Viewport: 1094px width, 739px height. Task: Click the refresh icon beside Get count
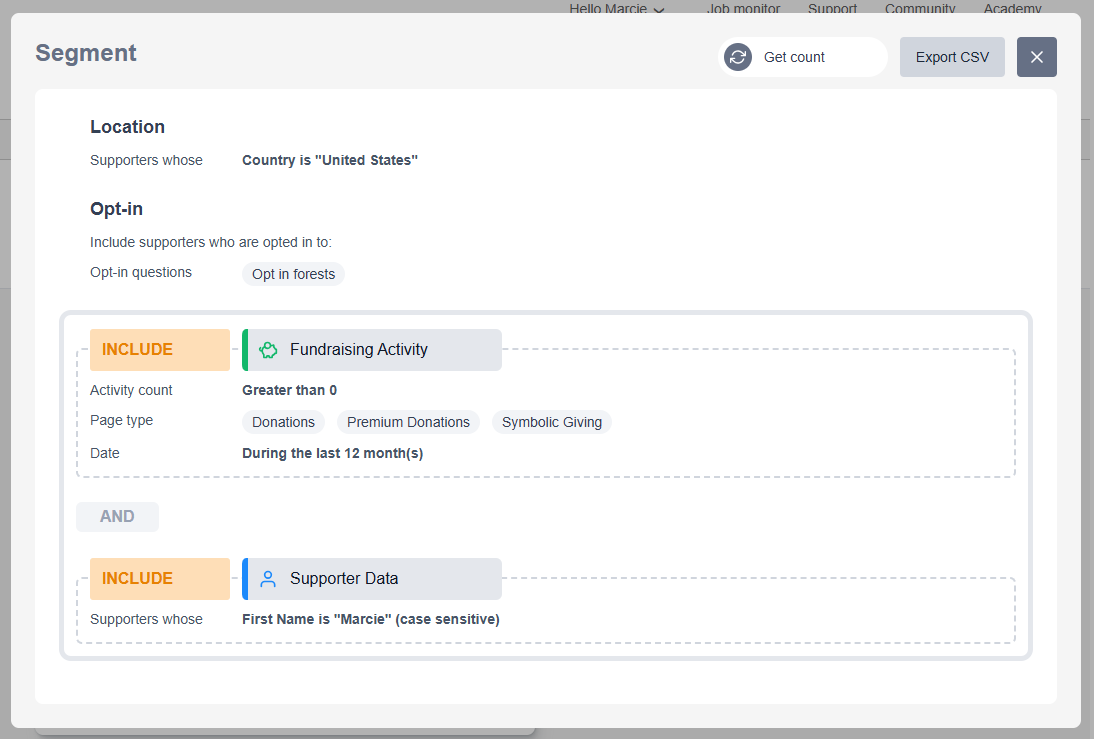[738, 57]
